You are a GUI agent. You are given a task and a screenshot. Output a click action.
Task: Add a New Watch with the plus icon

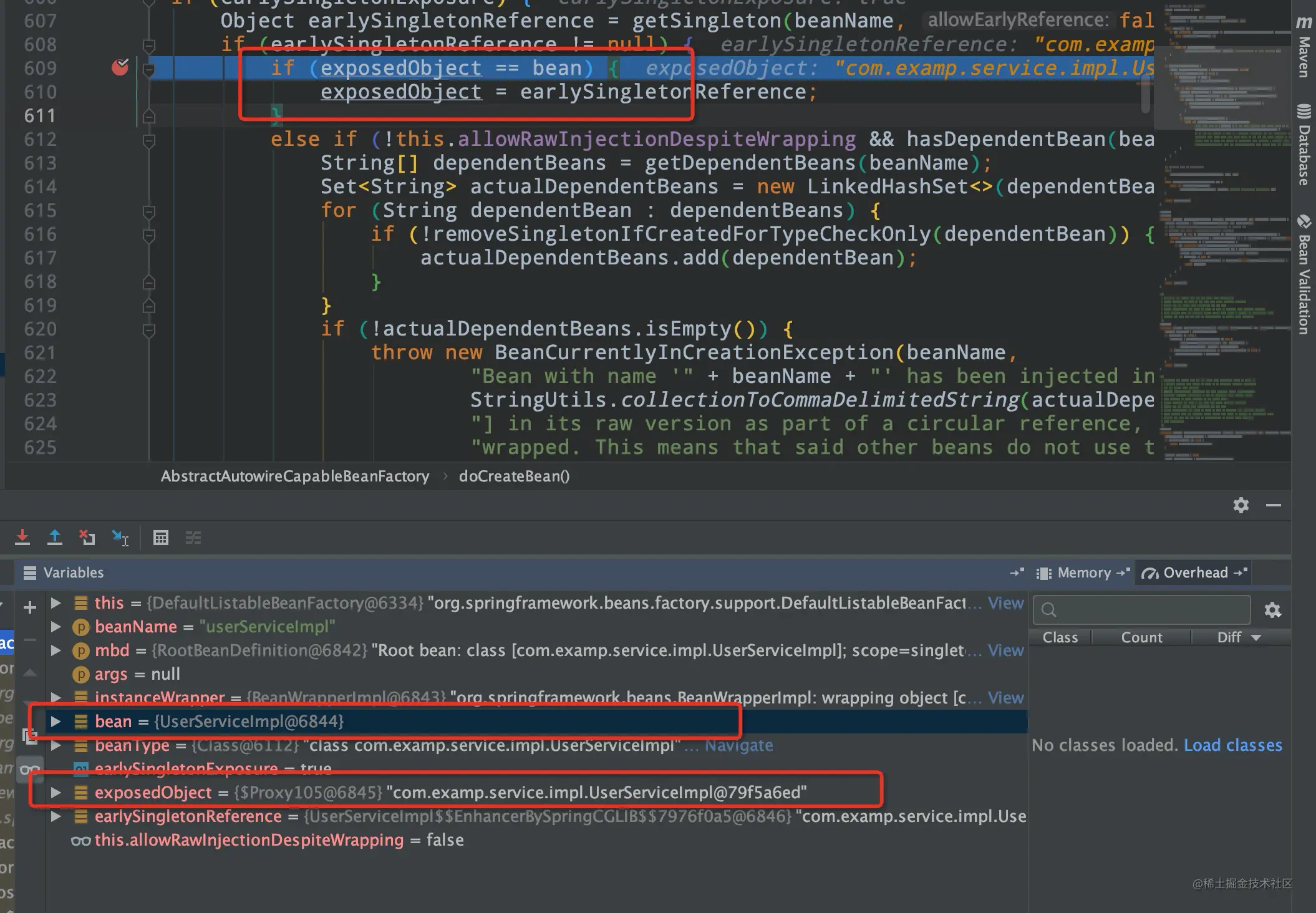[x=30, y=607]
